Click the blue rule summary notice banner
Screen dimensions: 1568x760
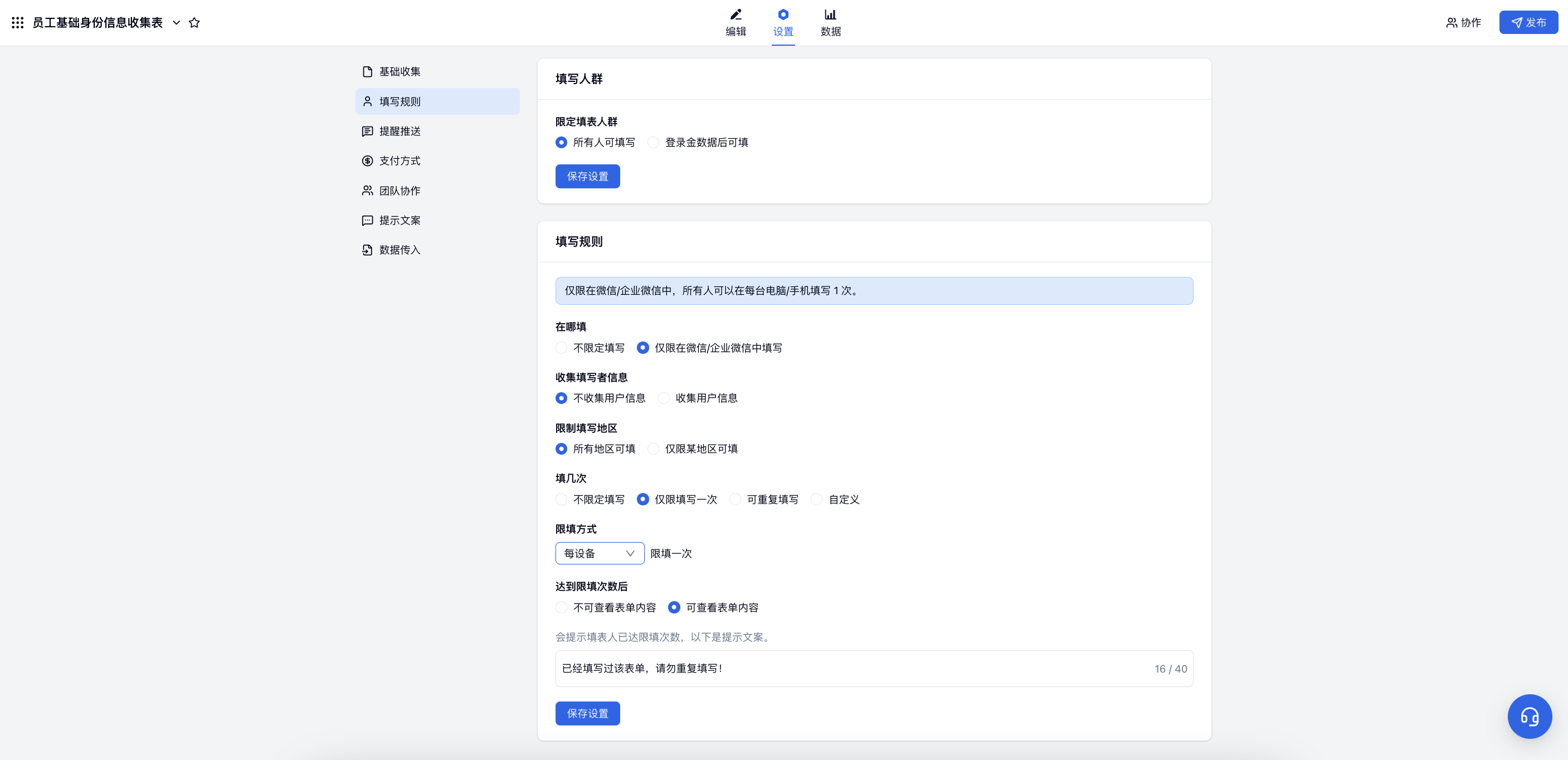[x=874, y=291]
